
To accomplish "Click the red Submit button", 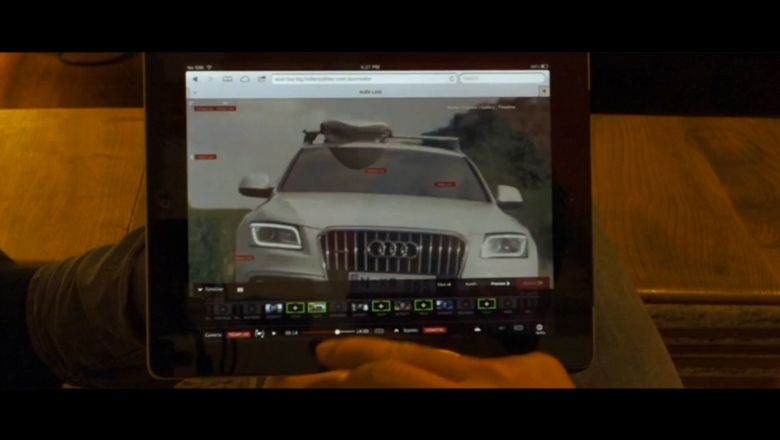I will point(533,283).
